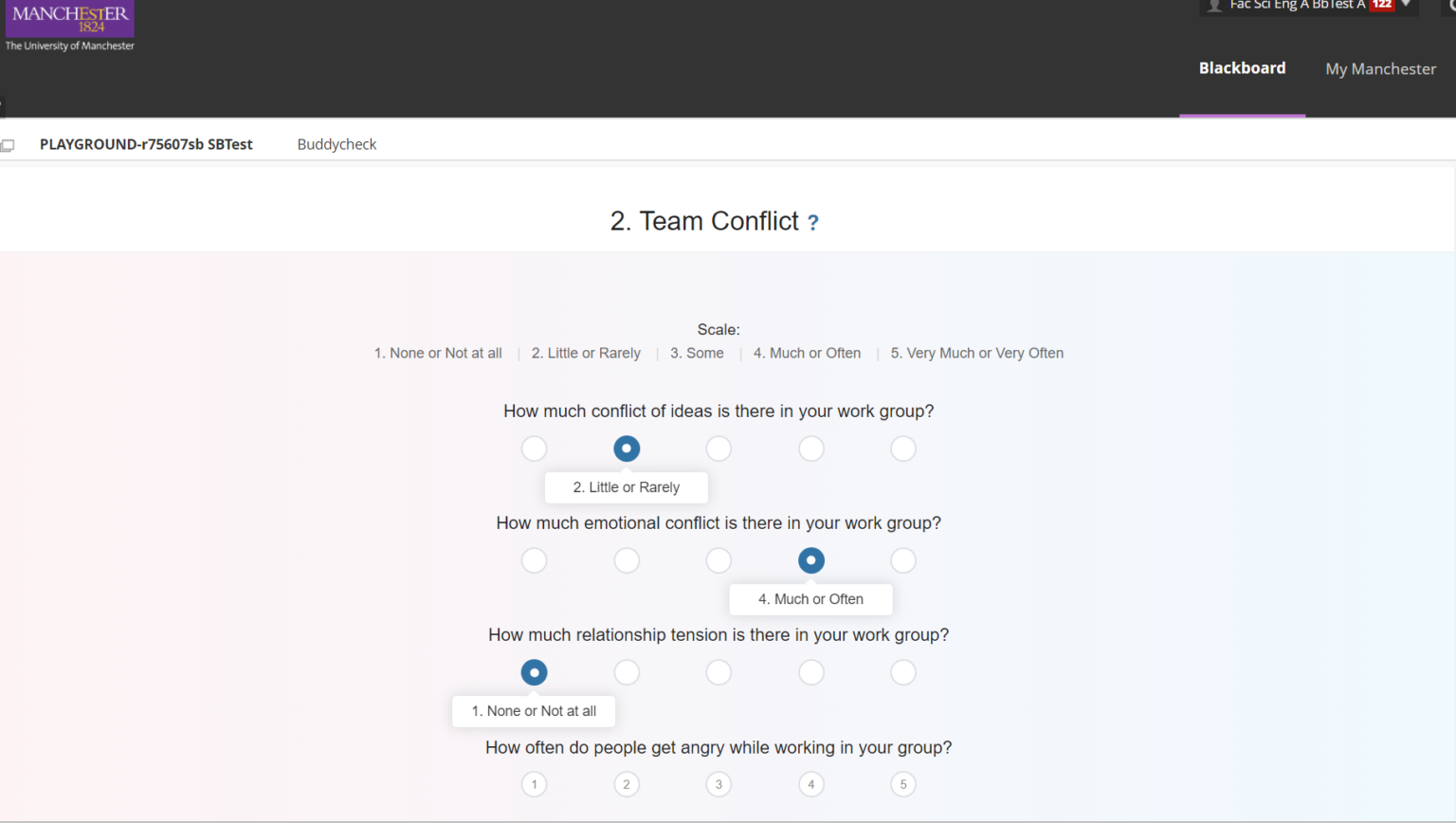This screenshot has height=823, width=1456.
Task: Select rating 5 for emotional conflict question
Action: pyautogui.click(x=902, y=560)
